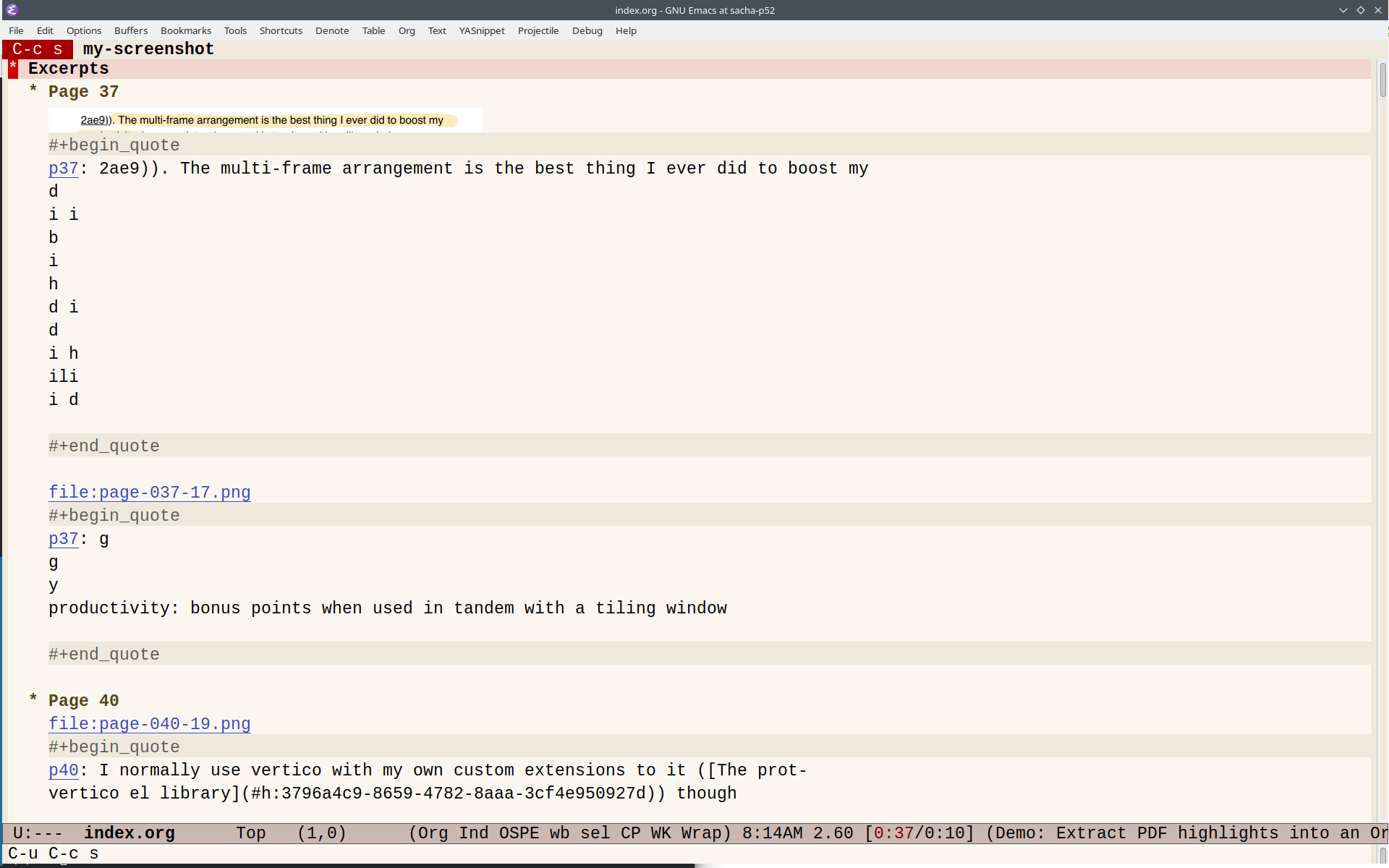Open the Projectile menu
The width and height of the screenshot is (1389, 868).
(x=538, y=30)
